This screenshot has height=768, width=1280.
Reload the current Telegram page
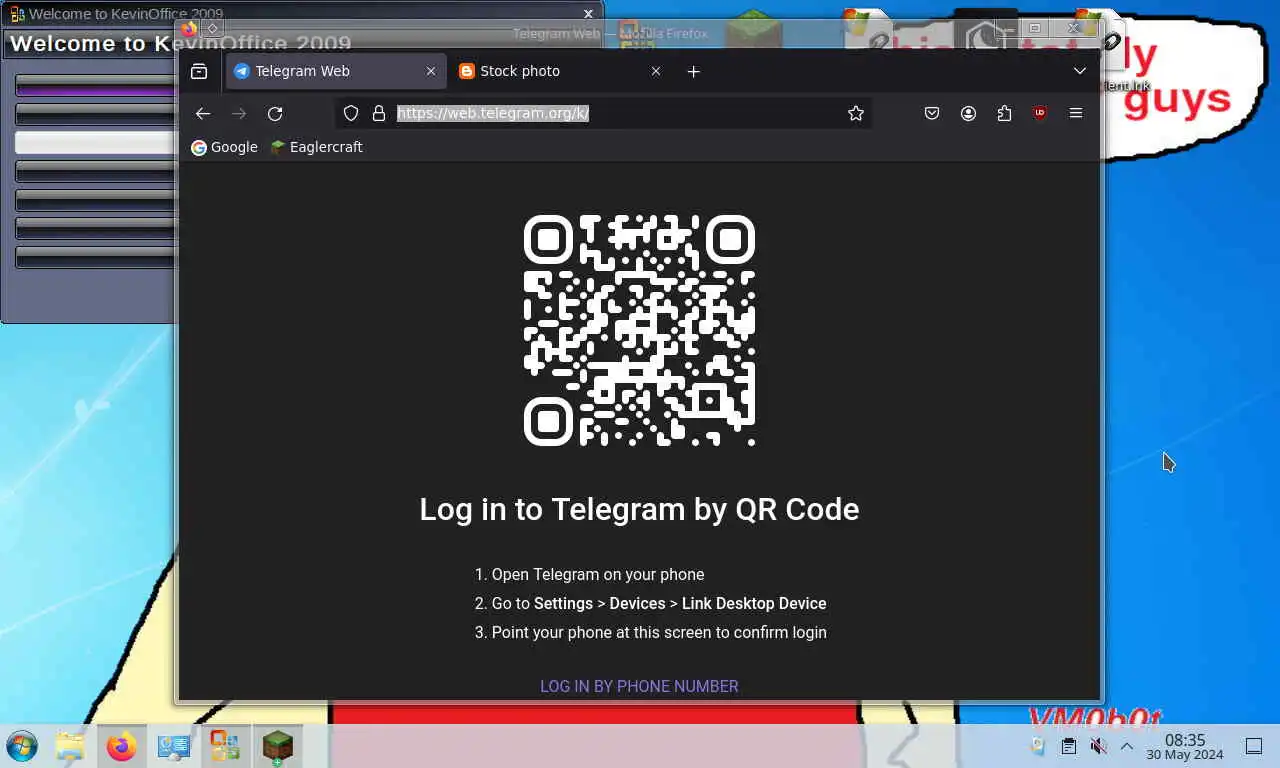(275, 113)
